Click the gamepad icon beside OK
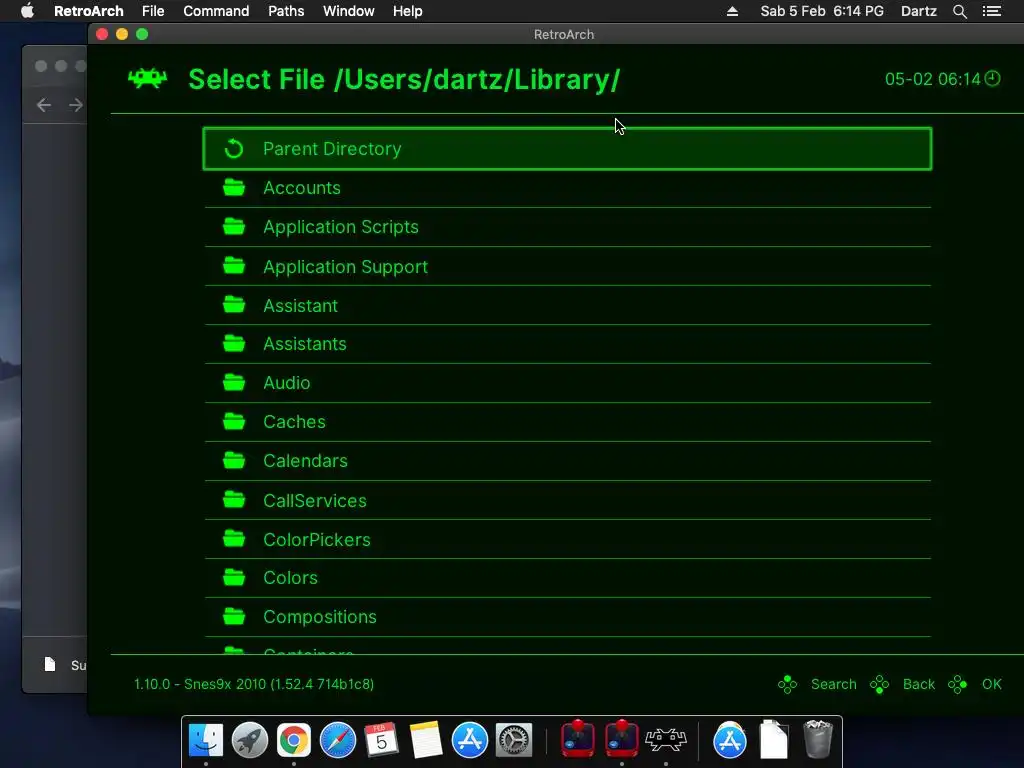Screen dimensions: 1024x768 [957, 684]
